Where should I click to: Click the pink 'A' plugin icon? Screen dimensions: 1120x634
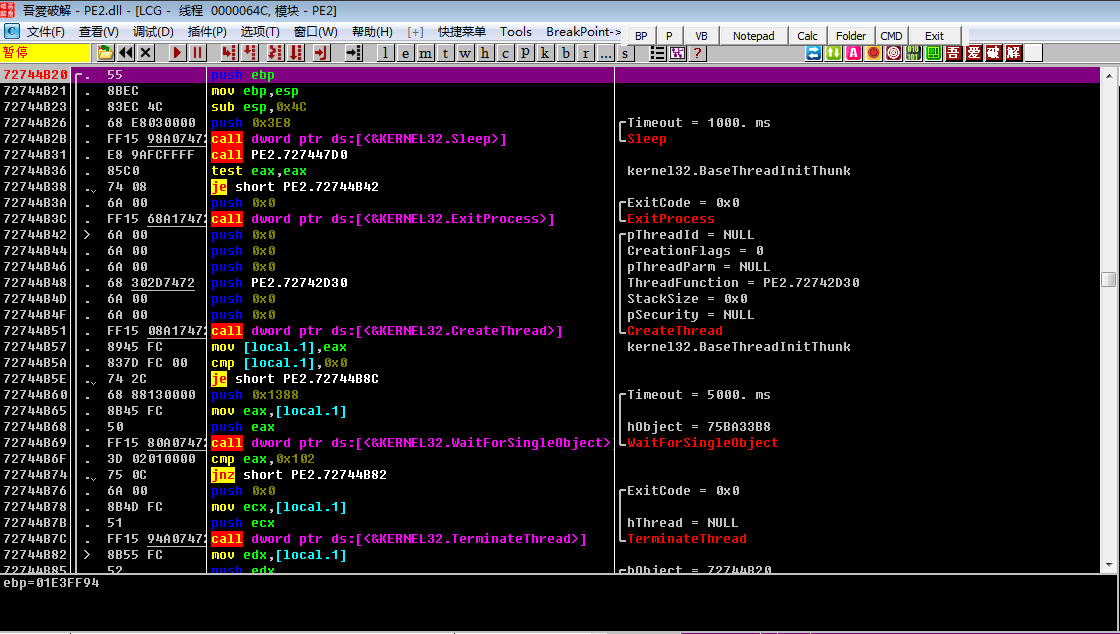(853, 53)
